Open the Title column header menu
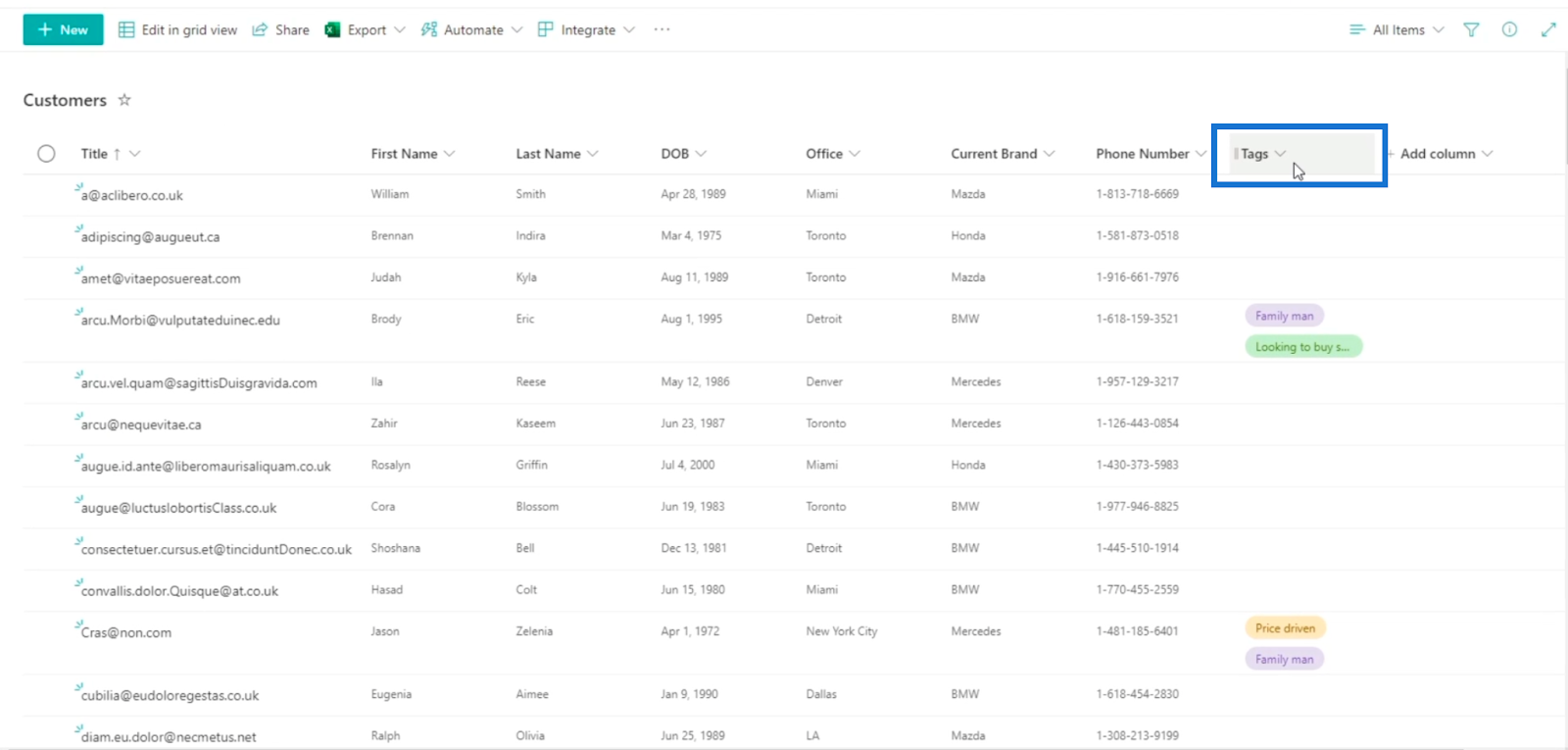This screenshot has height=750, width=1568. click(111, 154)
